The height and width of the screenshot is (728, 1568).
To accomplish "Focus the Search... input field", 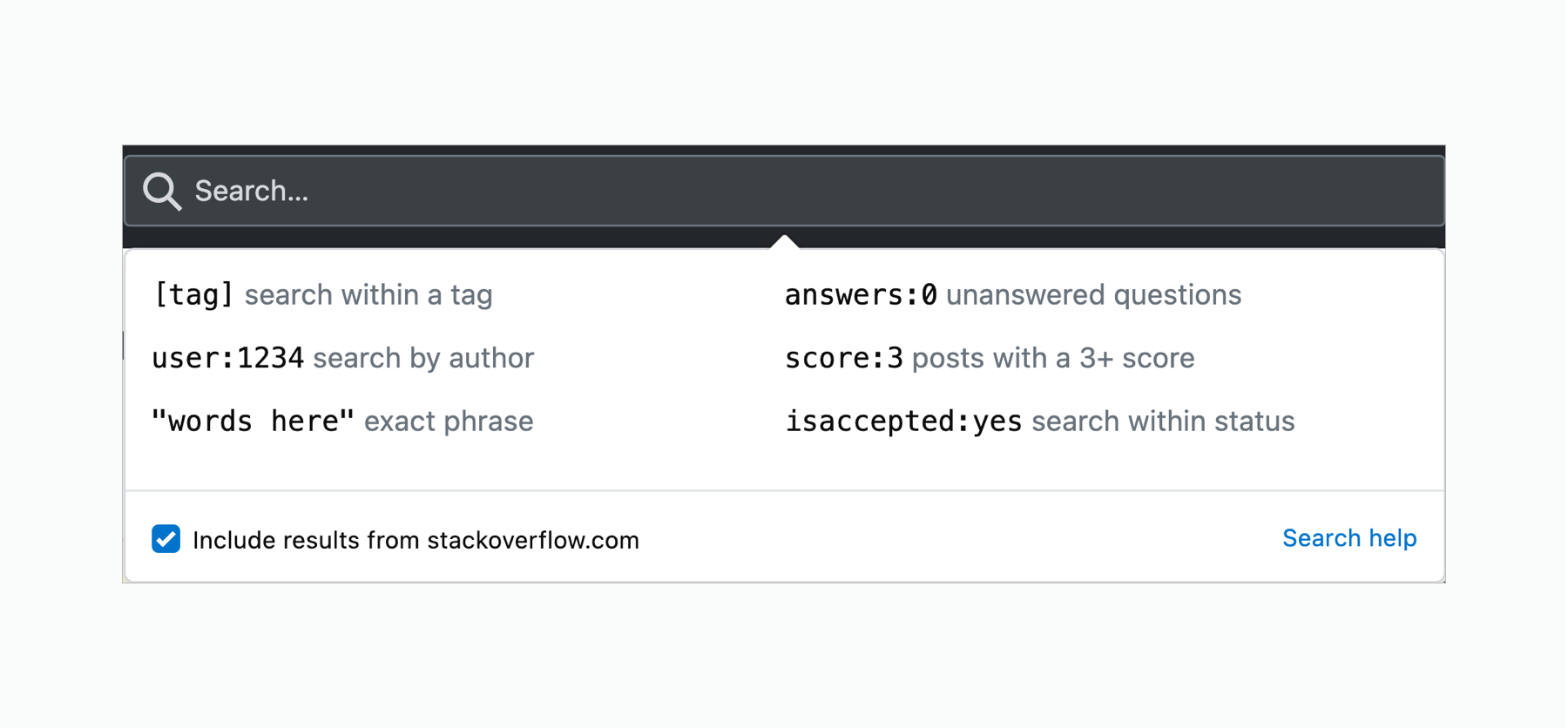I will click(784, 191).
